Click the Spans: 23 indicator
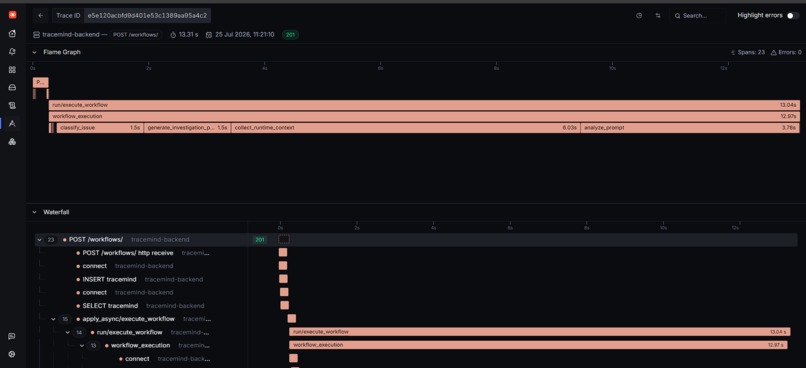The height and width of the screenshot is (368, 806). (747, 52)
